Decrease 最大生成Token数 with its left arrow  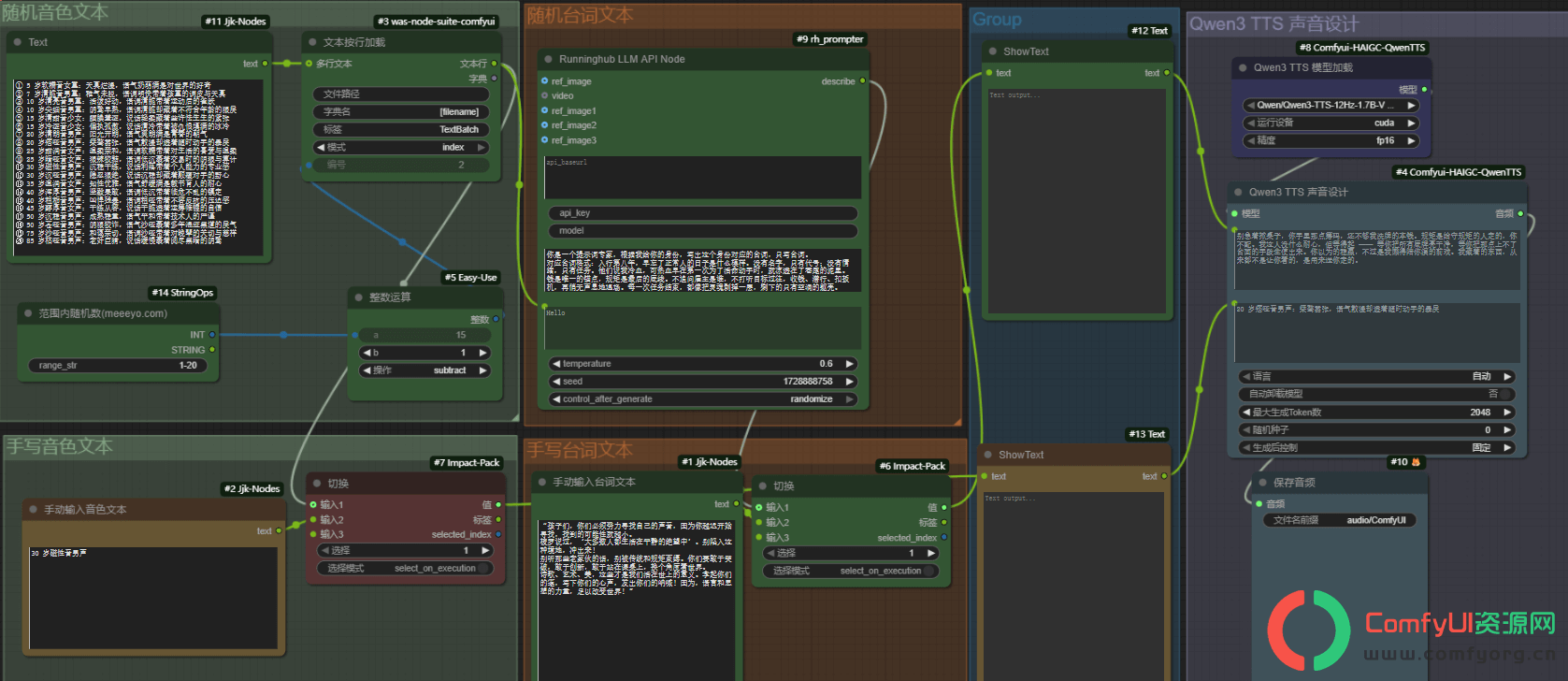[x=1246, y=413]
